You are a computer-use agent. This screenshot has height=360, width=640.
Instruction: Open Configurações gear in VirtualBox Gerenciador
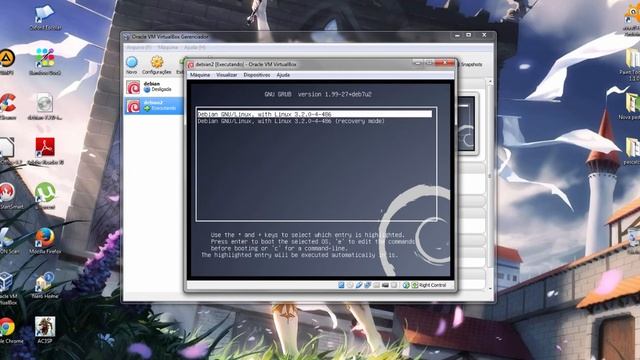157,65
